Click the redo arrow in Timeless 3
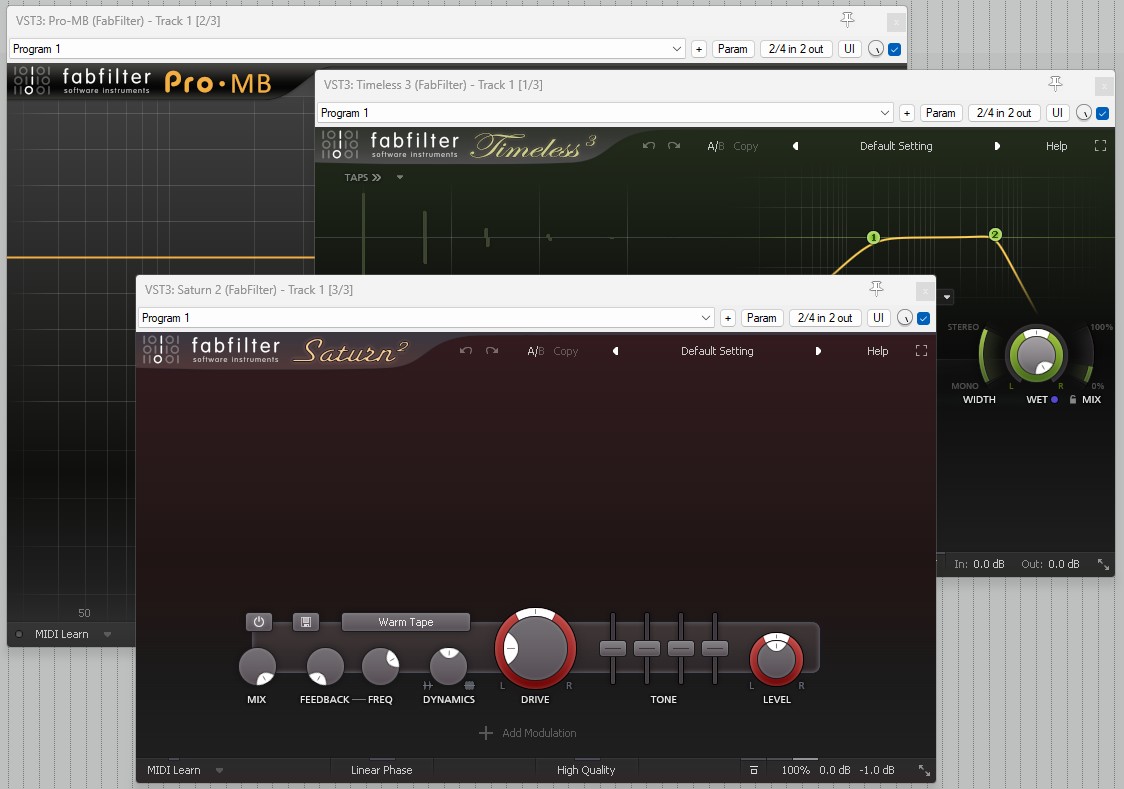1124x789 pixels. coord(674,145)
